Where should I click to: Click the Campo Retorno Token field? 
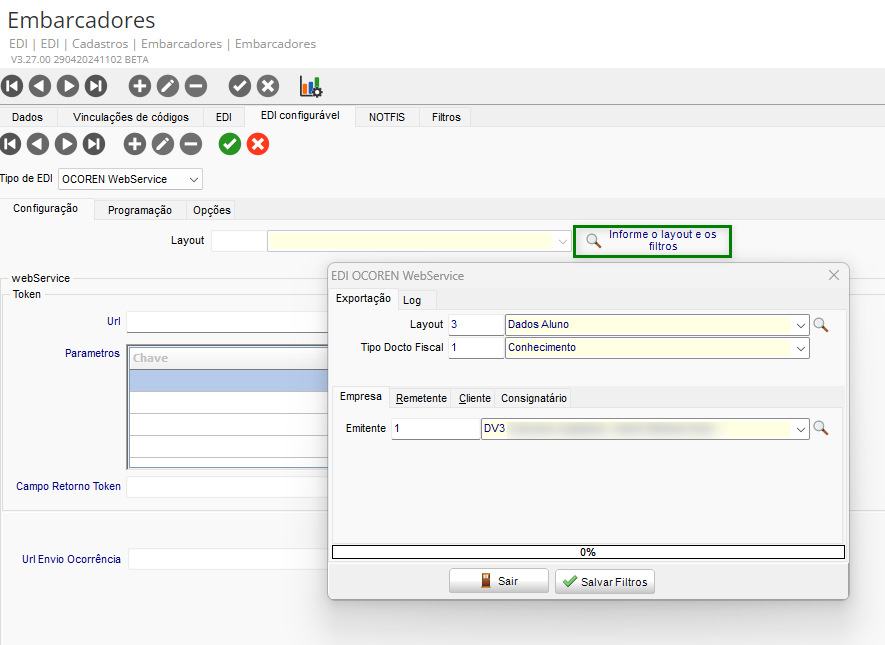click(x=227, y=486)
